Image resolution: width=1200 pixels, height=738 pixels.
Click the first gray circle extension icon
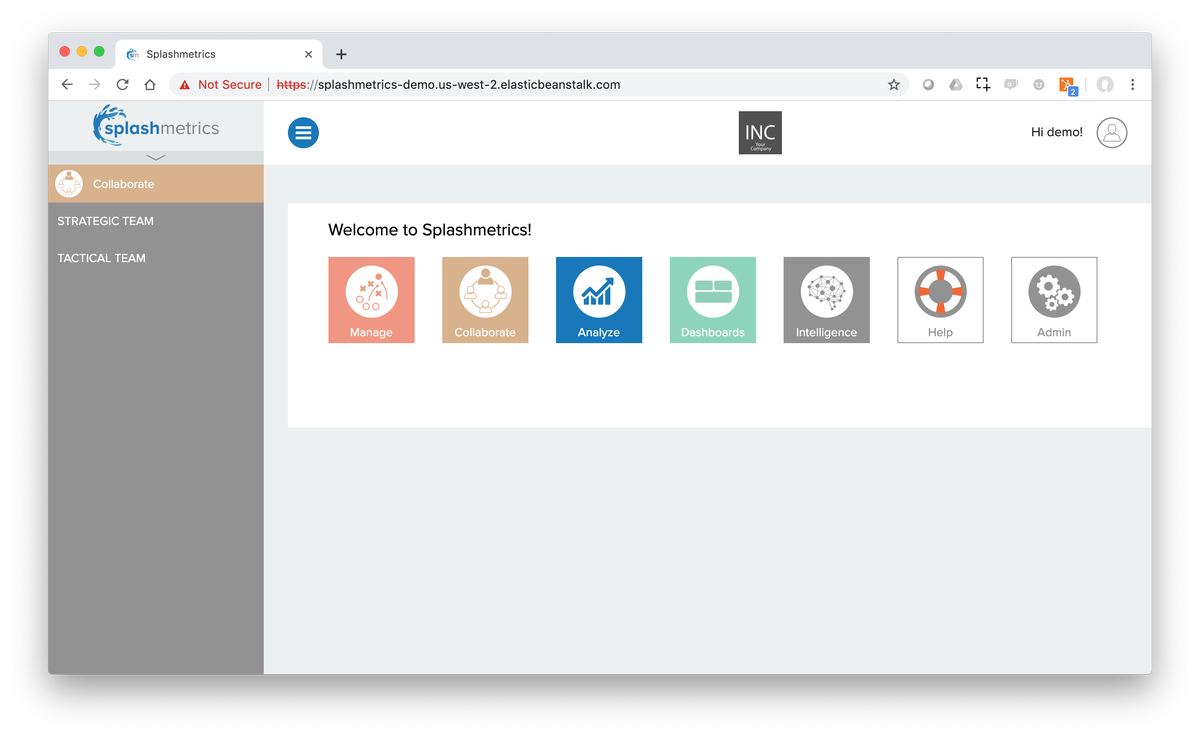click(928, 85)
